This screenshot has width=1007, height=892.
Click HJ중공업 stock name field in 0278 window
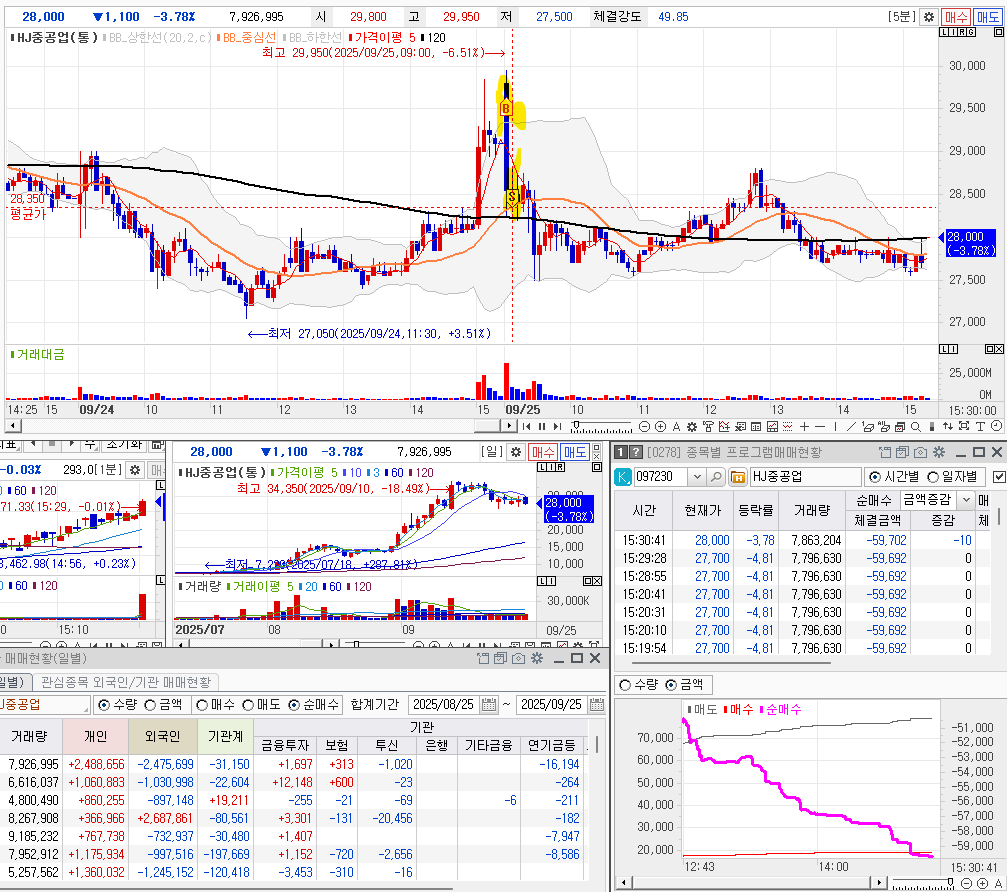click(805, 477)
